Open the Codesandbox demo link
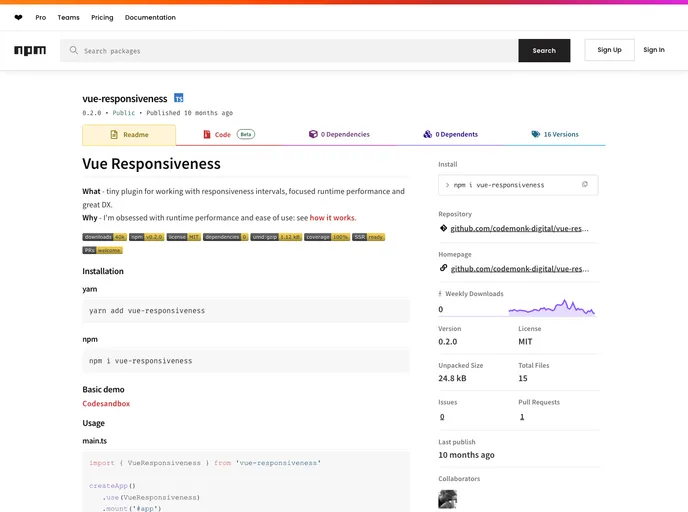 coord(106,404)
